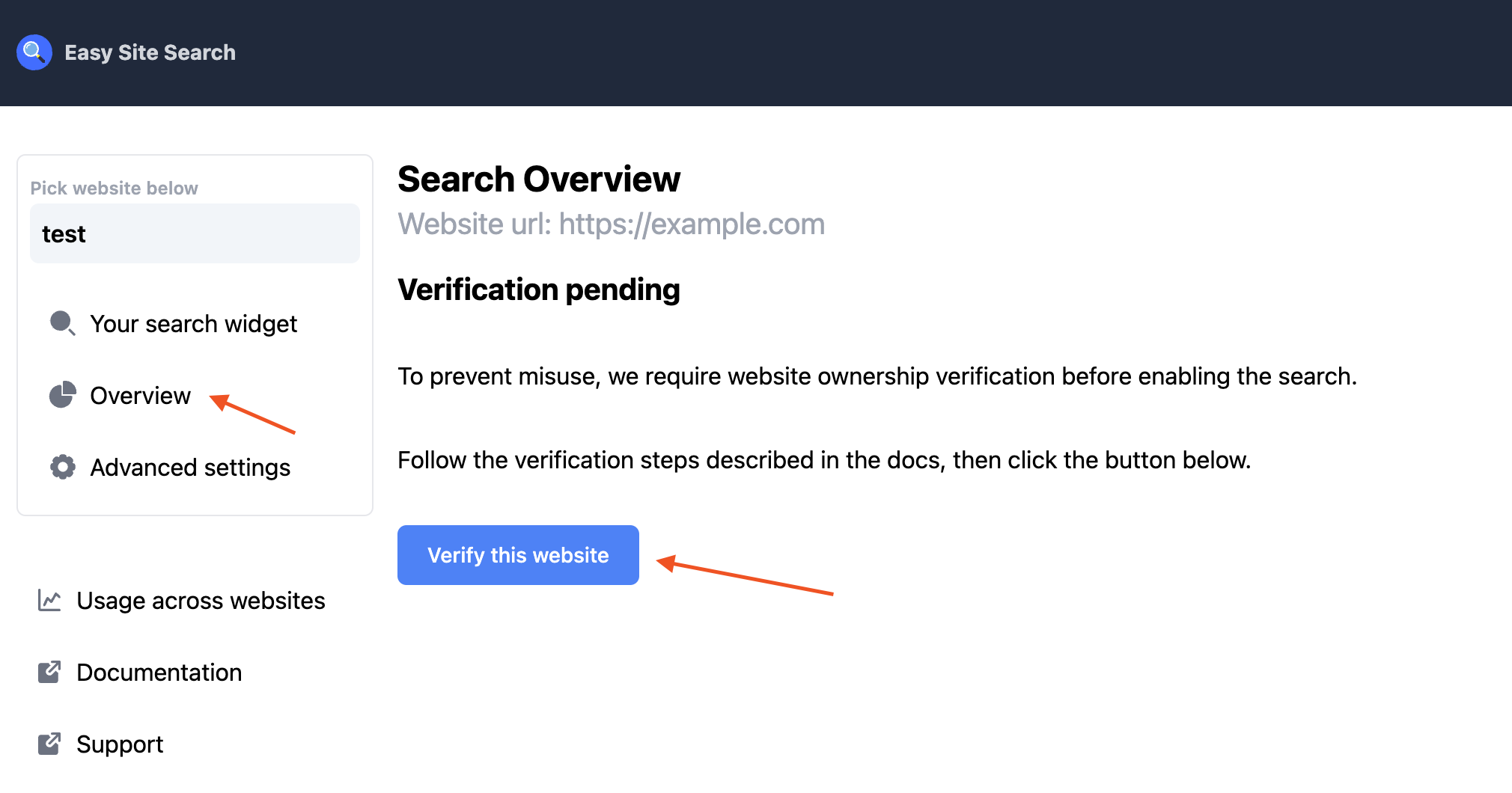Switch to Your search widget section
1512x793 pixels.
click(193, 323)
